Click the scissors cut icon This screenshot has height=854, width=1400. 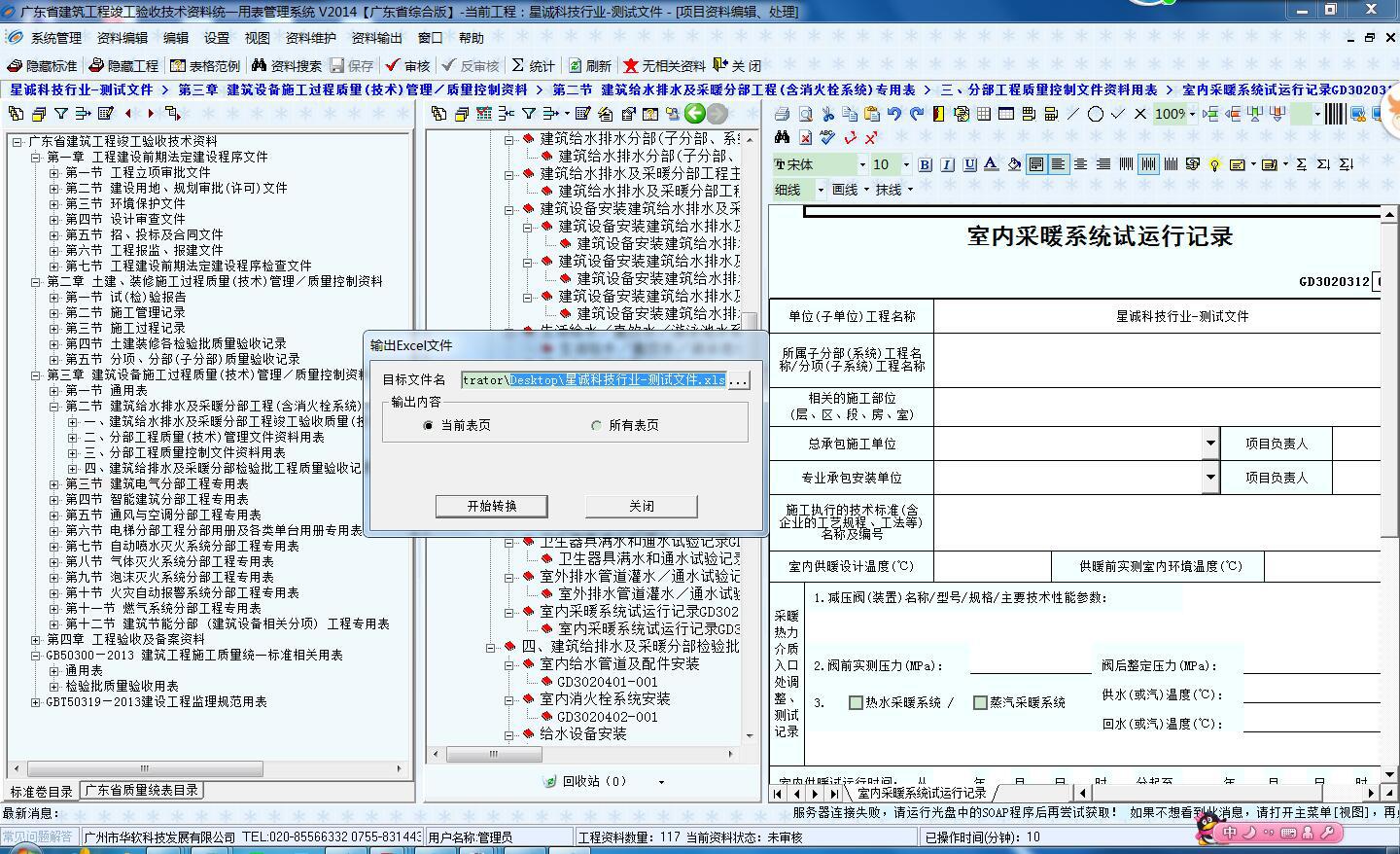pyautogui.click(x=828, y=114)
